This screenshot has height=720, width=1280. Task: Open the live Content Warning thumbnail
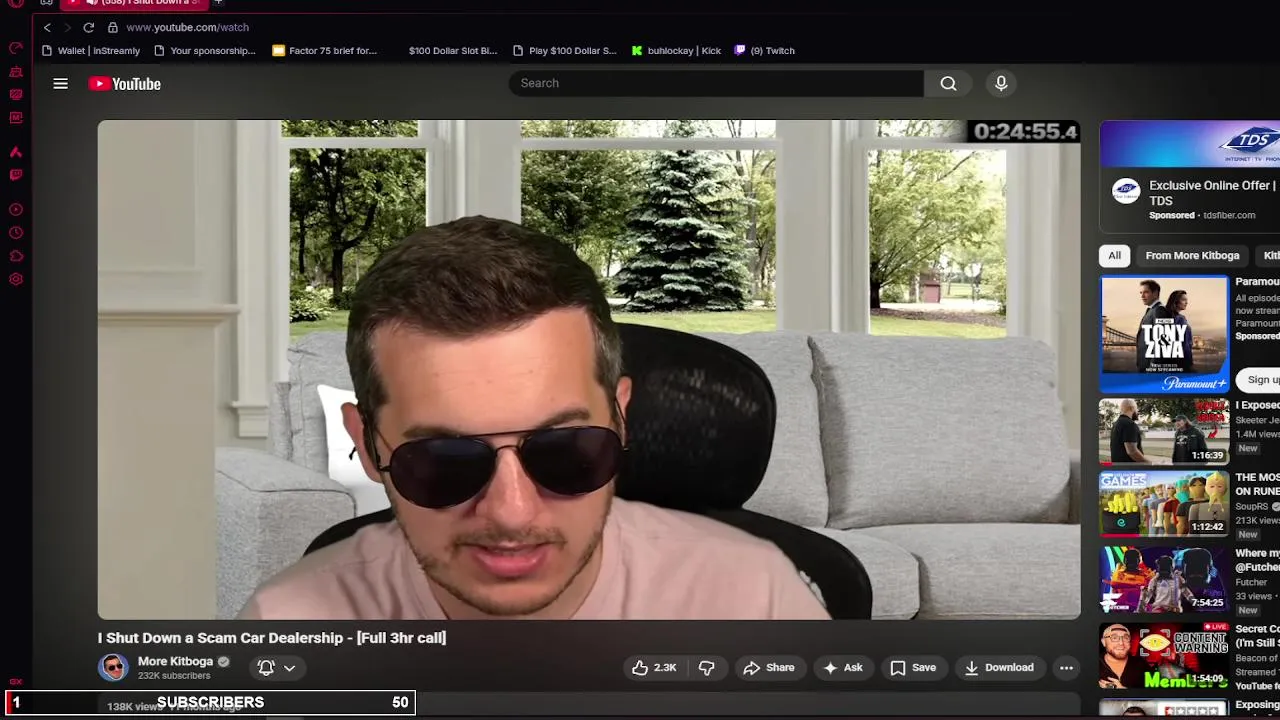(x=1164, y=656)
